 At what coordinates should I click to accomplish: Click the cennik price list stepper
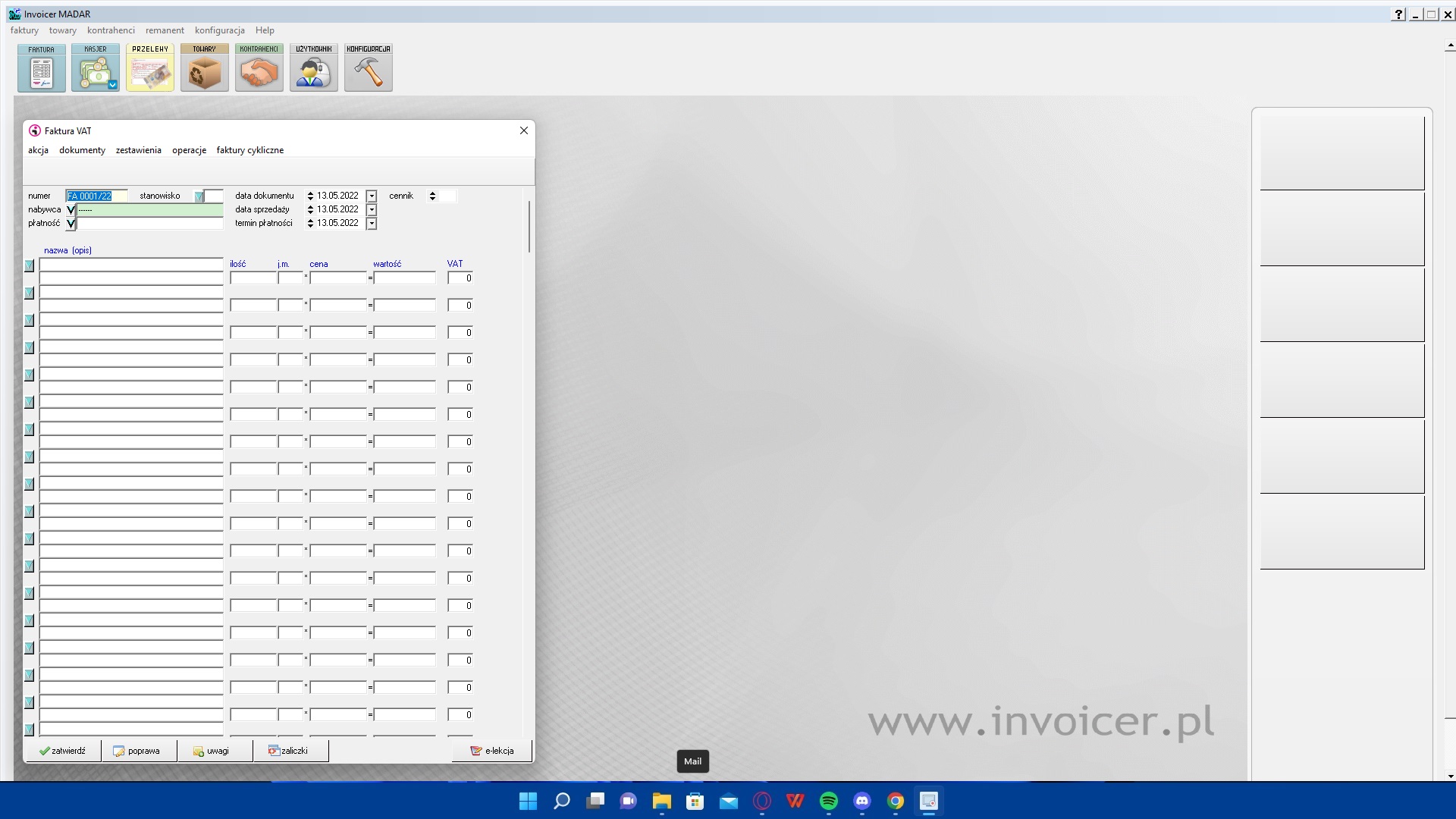pyautogui.click(x=432, y=196)
